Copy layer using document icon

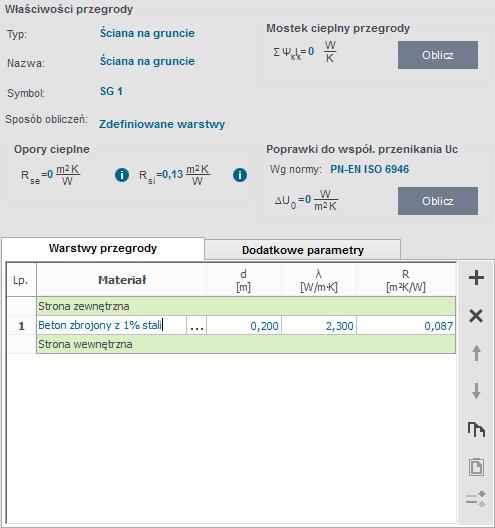(476, 467)
